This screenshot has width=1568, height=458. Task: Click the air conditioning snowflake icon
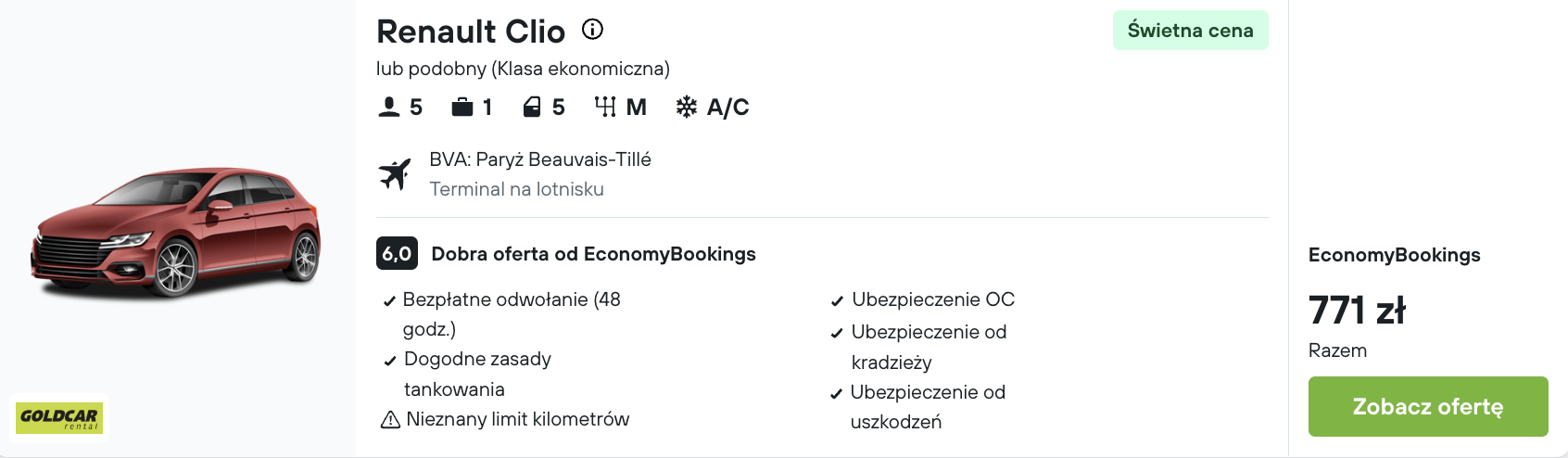point(686,108)
